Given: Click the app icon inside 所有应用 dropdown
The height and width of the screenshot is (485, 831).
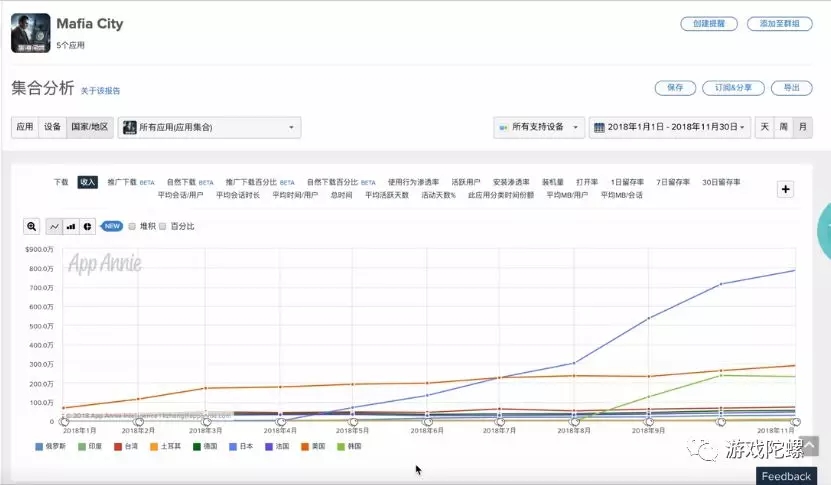Looking at the screenshot, I should tap(129, 127).
